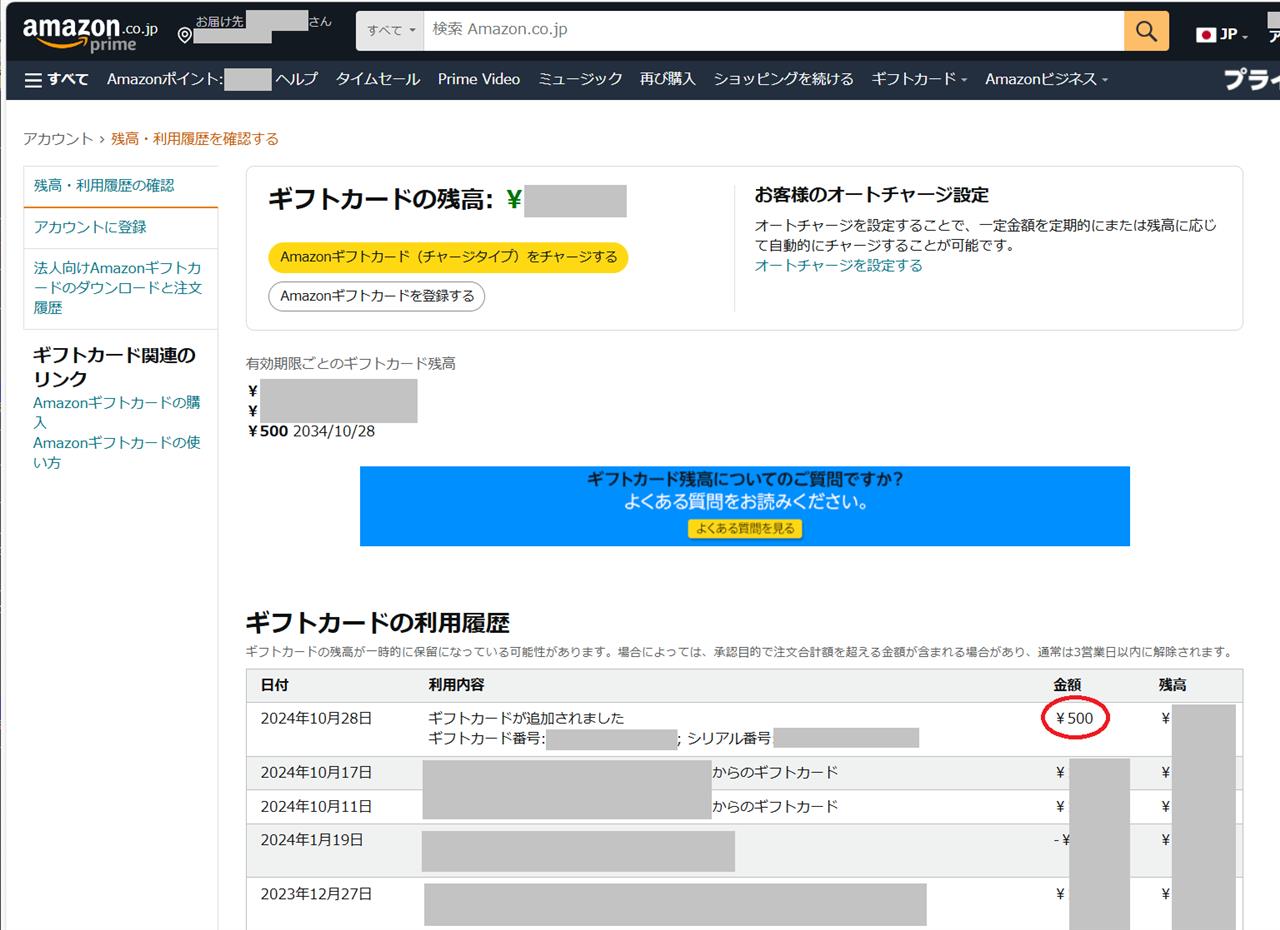Click the 検索 Amazon.co.jp search field
Screen dimensions: 1280x930
point(773,30)
